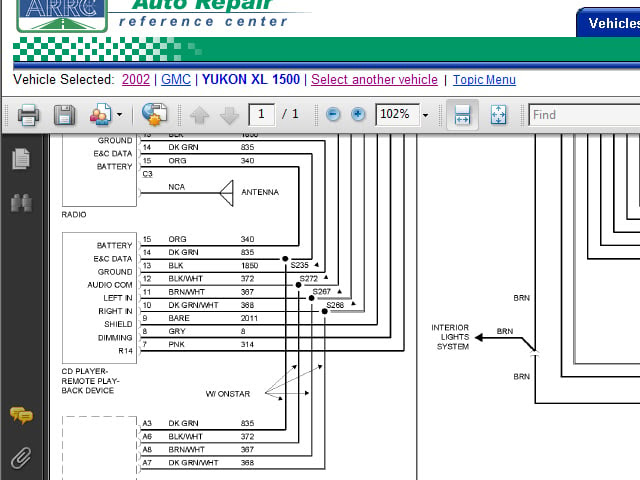This screenshot has width=640, height=480.
Task: Click the 2002 year link
Action: pyautogui.click(x=136, y=79)
